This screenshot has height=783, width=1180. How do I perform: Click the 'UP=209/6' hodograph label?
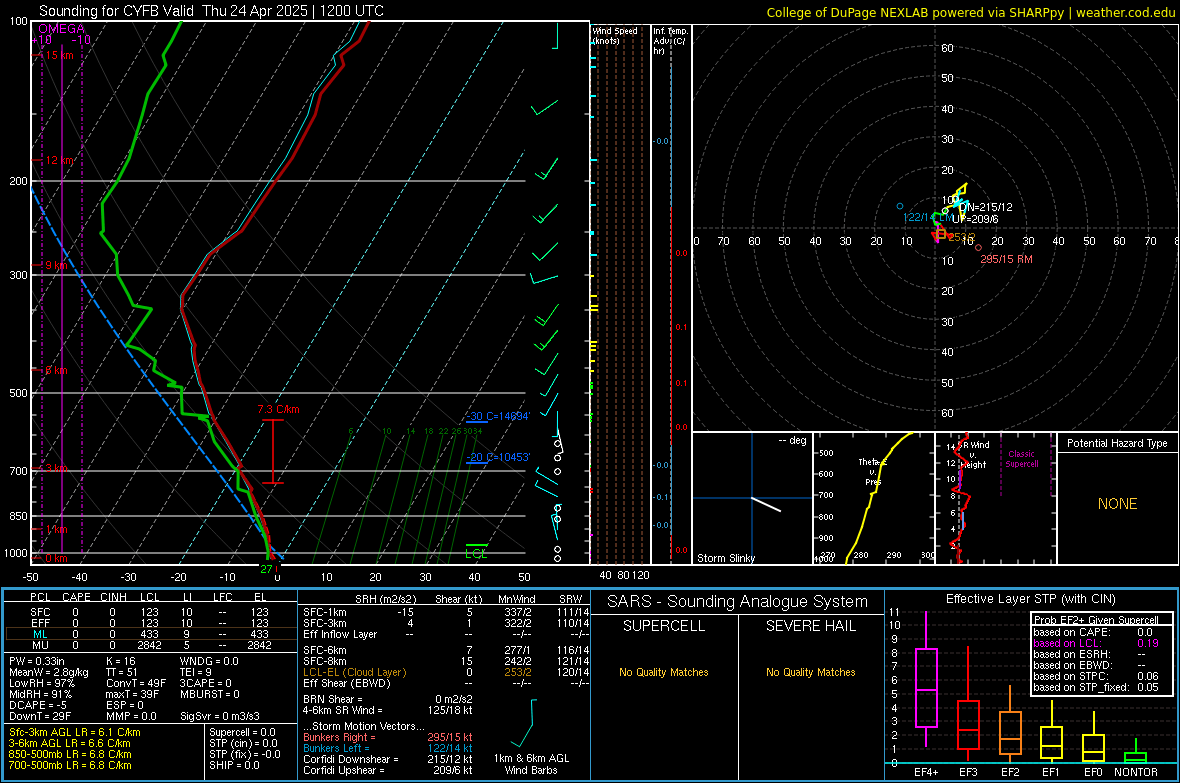tap(975, 219)
